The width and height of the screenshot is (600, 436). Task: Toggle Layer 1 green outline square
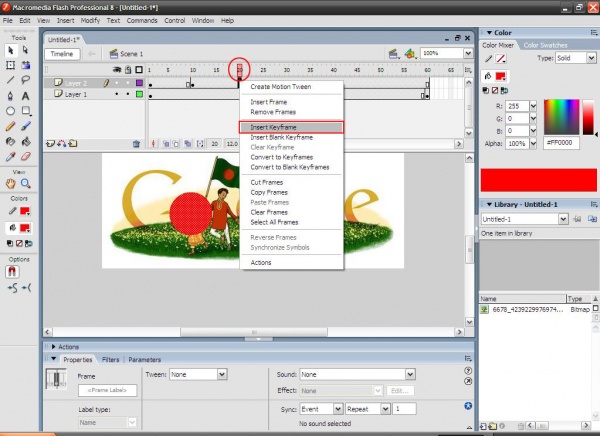click(x=139, y=94)
